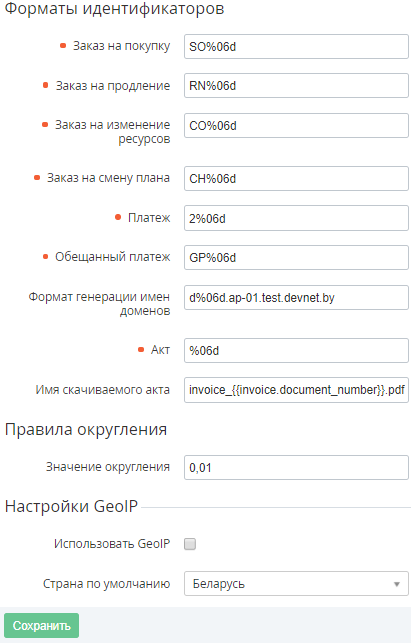Click the Правила округления heading

(x=86, y=430)
